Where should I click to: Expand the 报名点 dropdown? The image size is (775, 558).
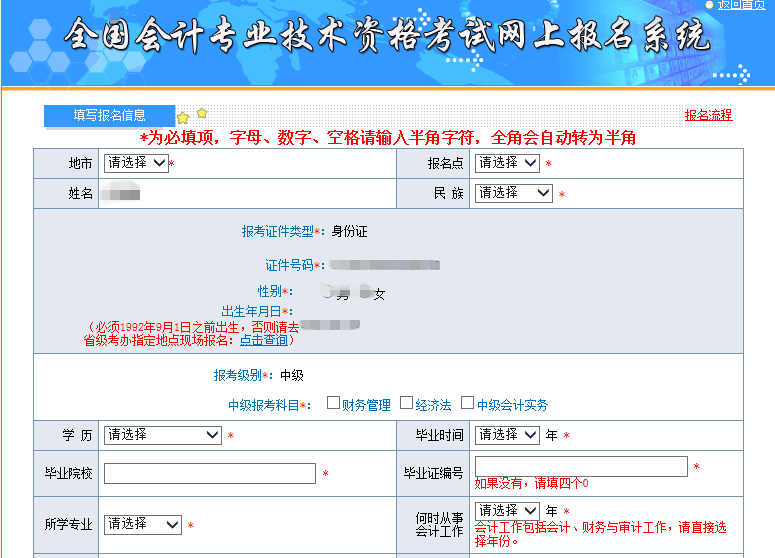507,163
